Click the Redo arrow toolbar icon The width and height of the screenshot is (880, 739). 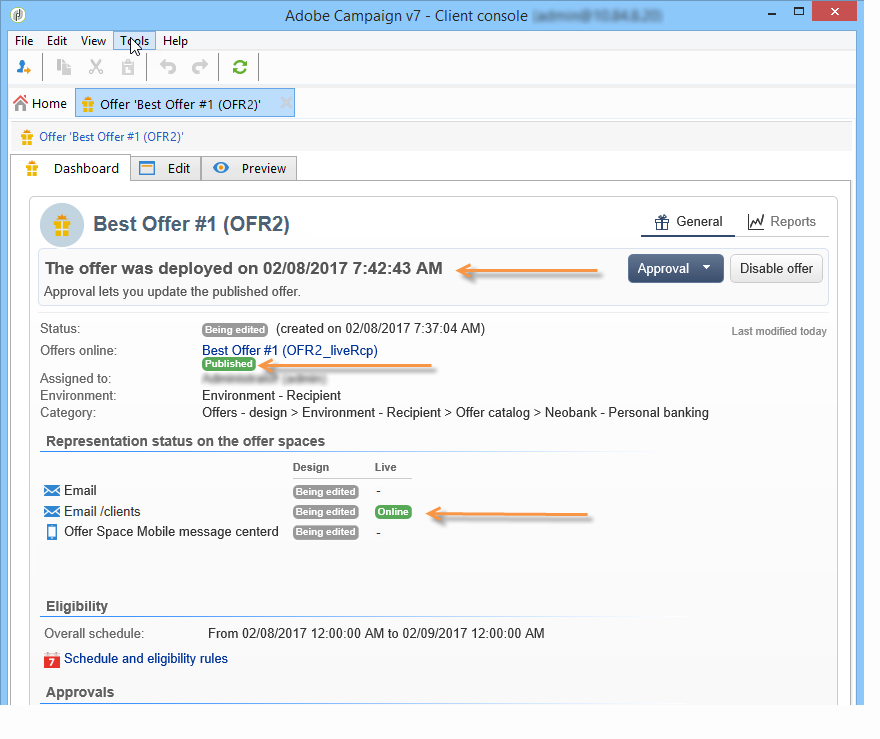click(200, 67)
